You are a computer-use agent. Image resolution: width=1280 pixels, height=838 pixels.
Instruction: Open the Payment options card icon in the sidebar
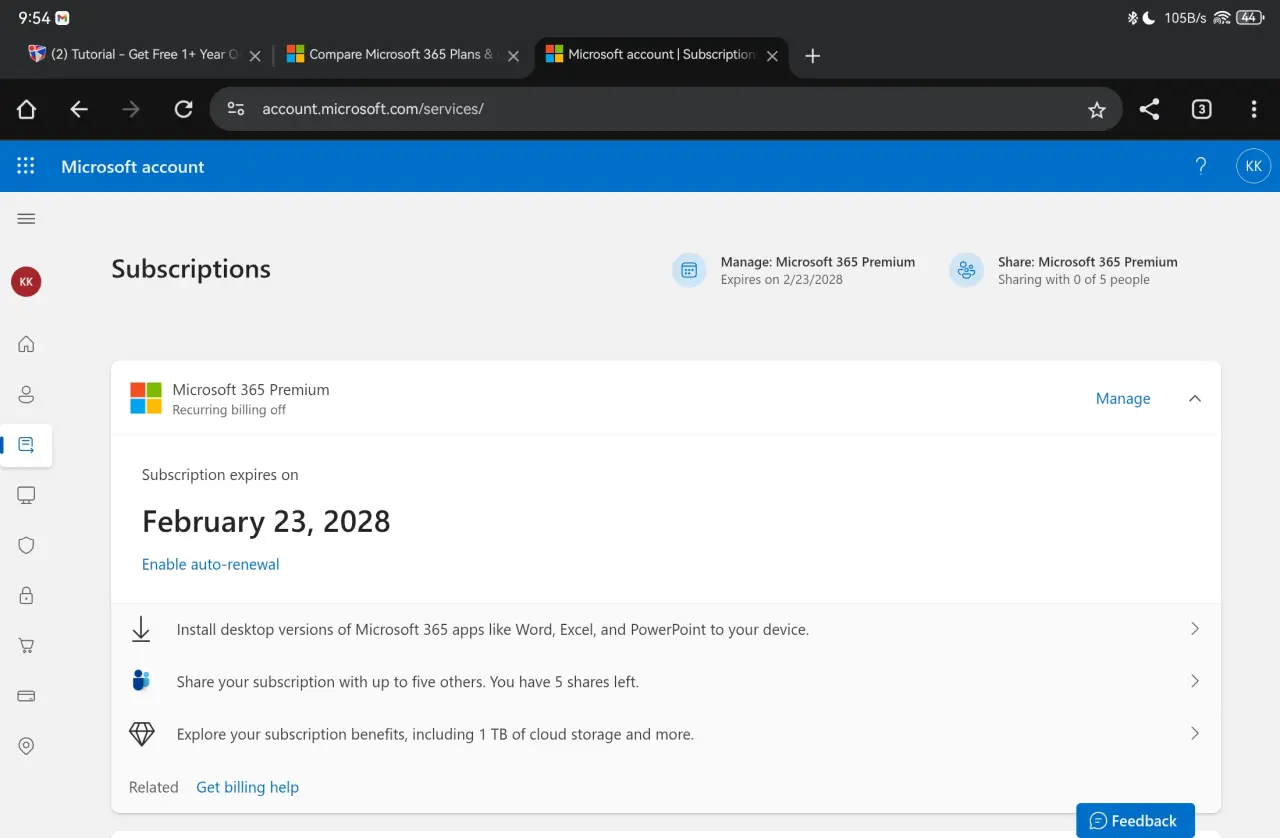pyautogui.click(x=26, y=696)
